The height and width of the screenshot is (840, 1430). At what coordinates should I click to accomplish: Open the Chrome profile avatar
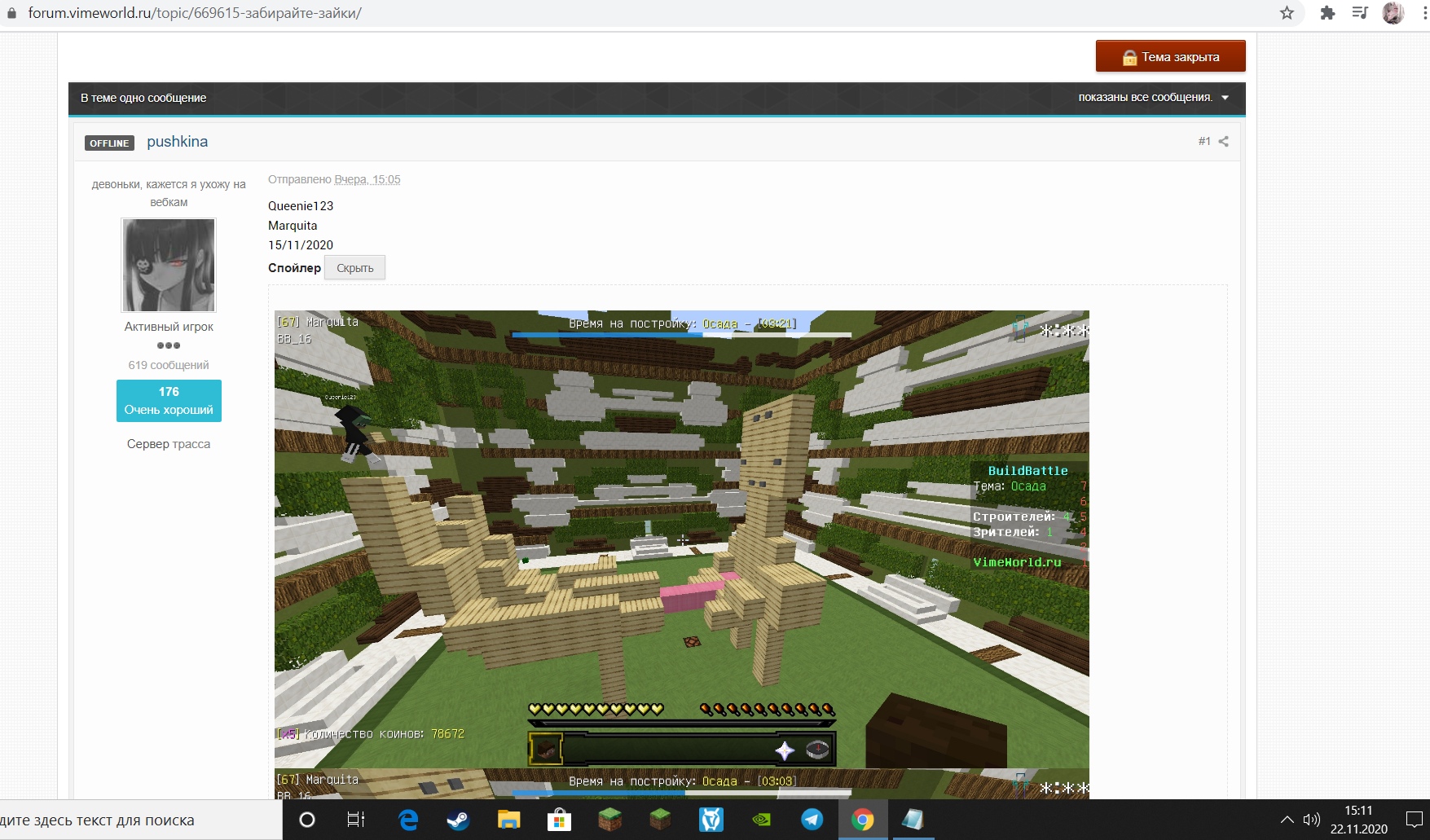[1393, 13]
